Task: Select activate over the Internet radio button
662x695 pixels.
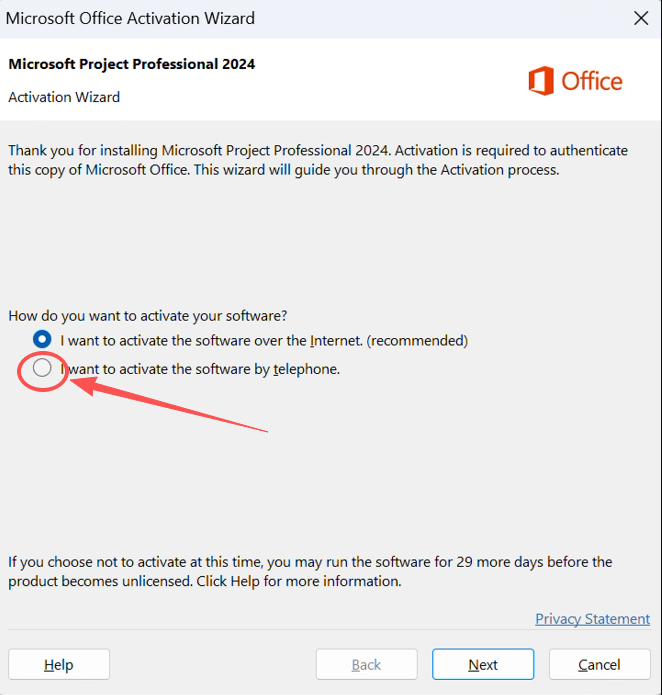Action: click(42, 340)
